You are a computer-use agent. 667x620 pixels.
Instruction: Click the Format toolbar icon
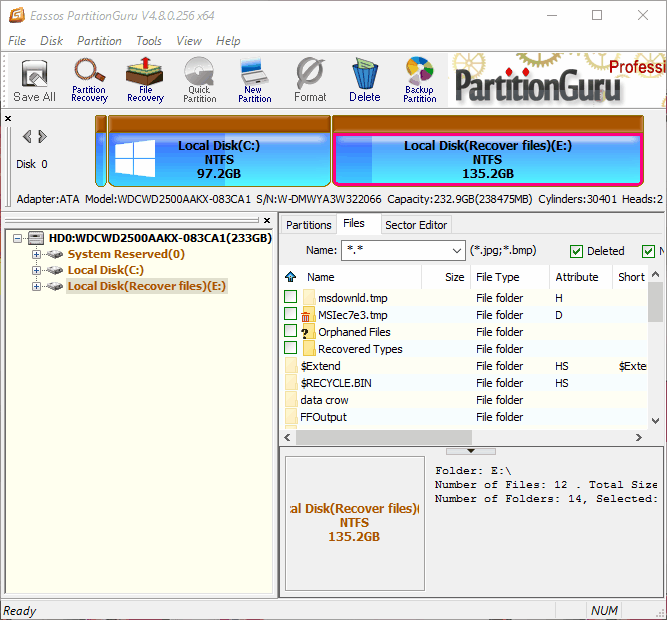(310, 80)
